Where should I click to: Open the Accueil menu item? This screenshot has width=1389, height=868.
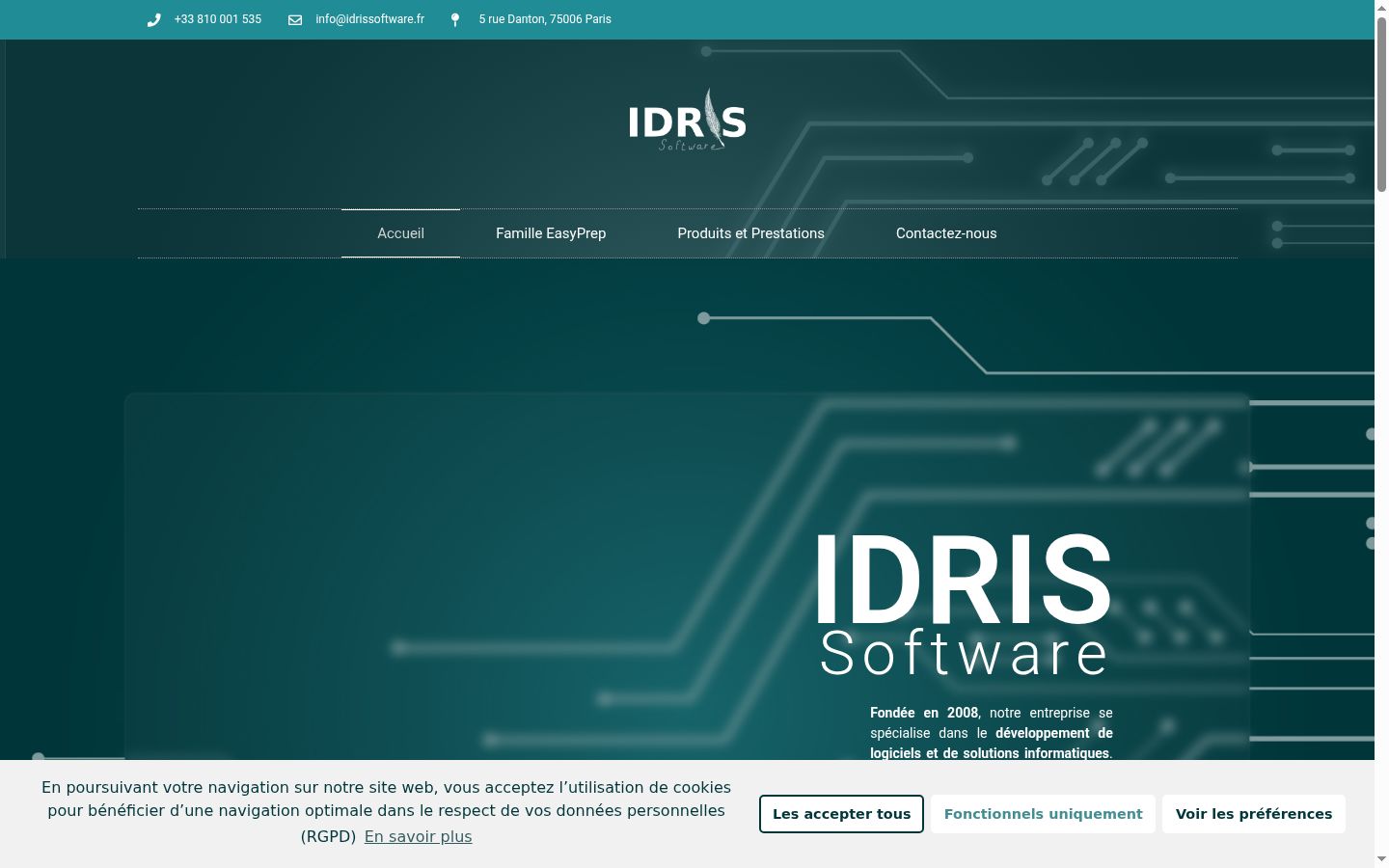click(400, 233)
